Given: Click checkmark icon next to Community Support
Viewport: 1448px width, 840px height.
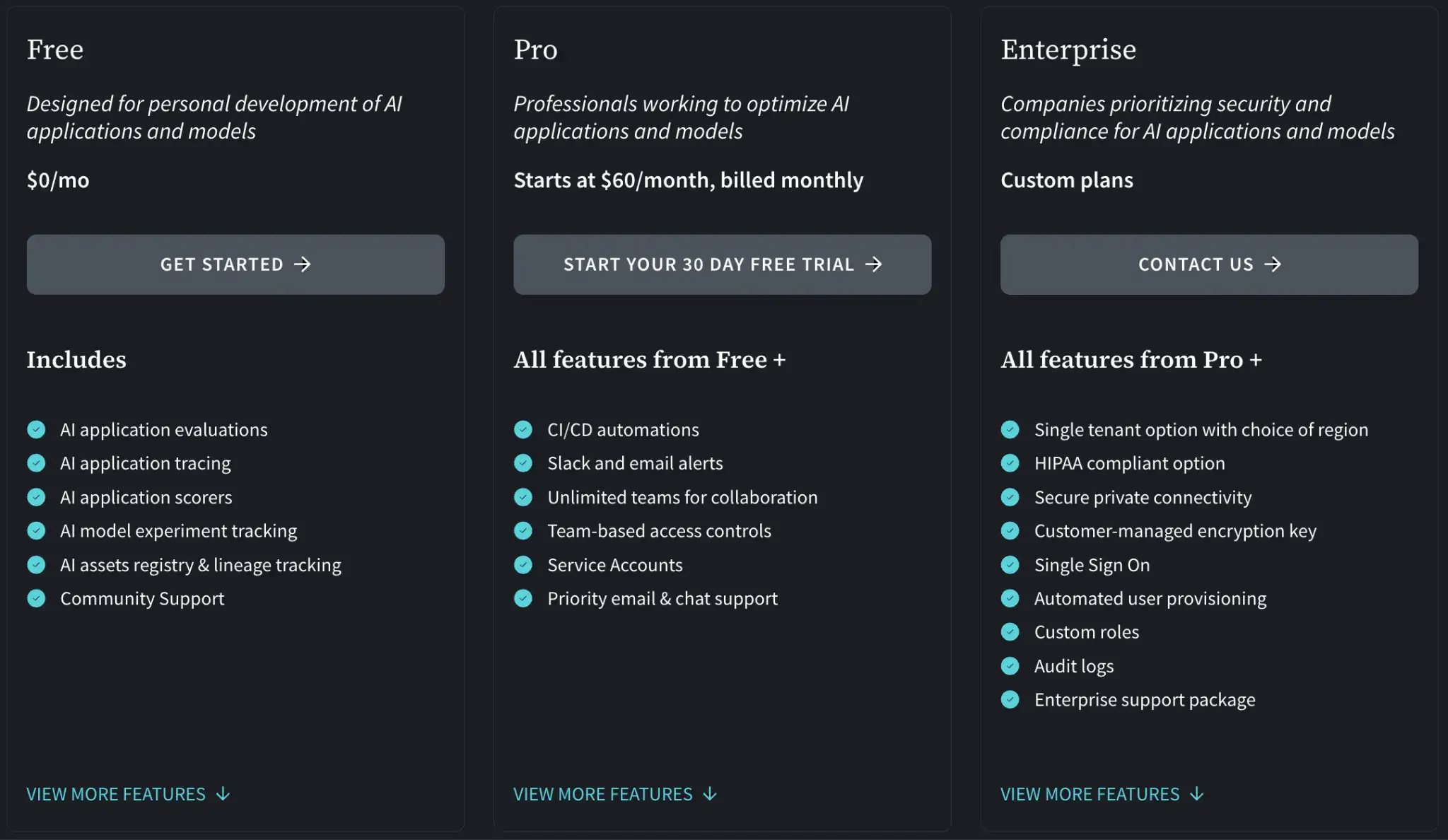Looking at the screenshot, I should [36, 599].
